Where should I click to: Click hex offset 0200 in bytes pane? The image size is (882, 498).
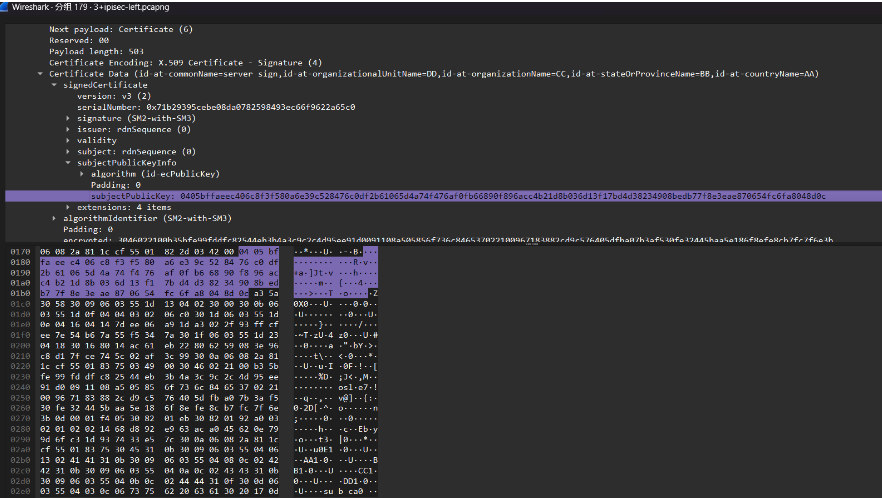tap(21, 346)
